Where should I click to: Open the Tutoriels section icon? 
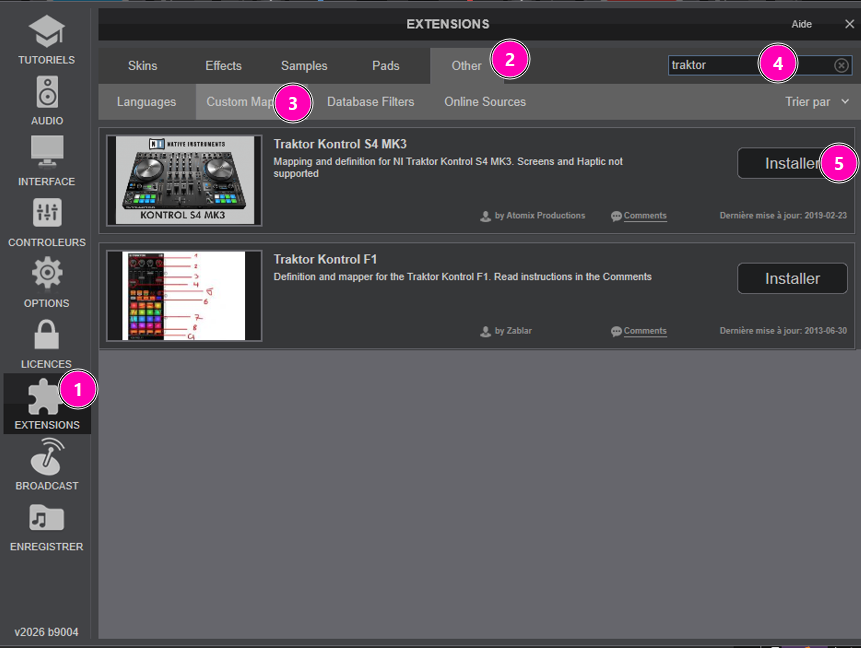tap(46, 32)
